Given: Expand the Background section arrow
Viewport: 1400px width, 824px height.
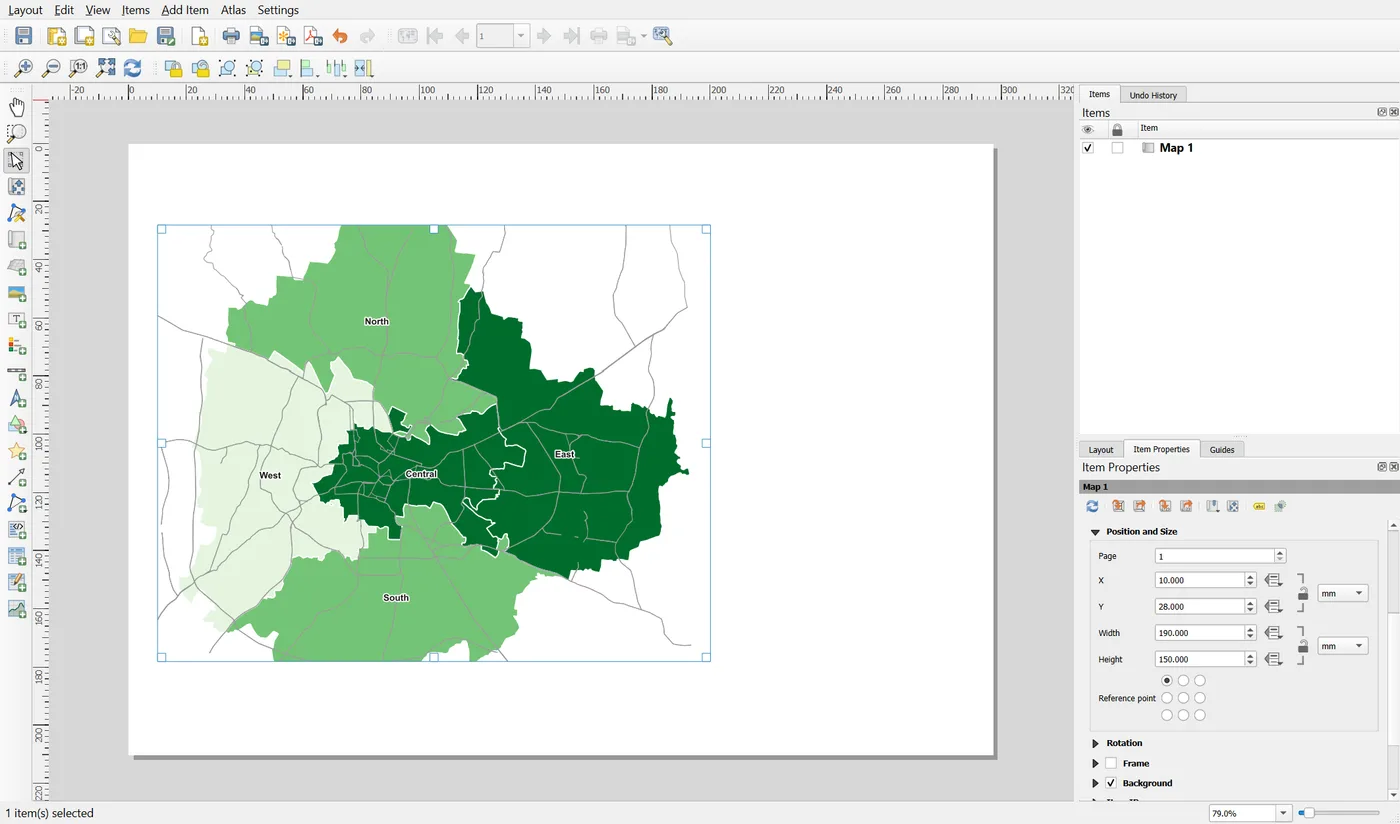Looking at the screenshot, I should click(1096, 783).
